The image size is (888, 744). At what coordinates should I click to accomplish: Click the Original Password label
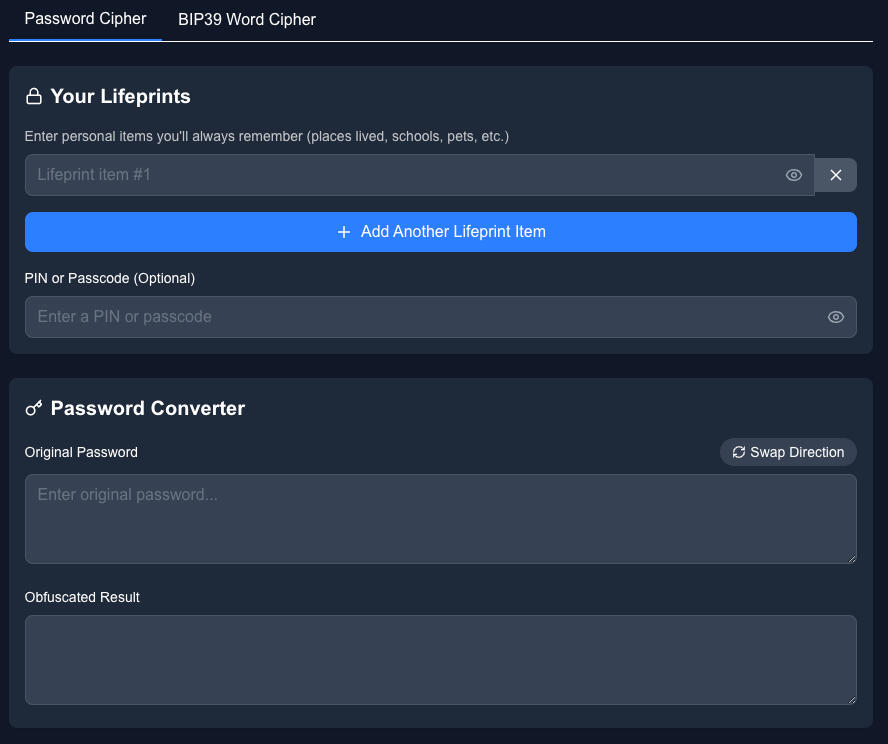coord(81,452)
